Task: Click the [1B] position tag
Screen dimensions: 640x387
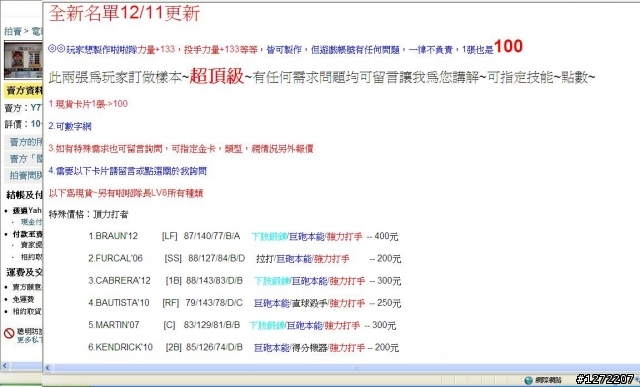Action: [x=173, y=280]
